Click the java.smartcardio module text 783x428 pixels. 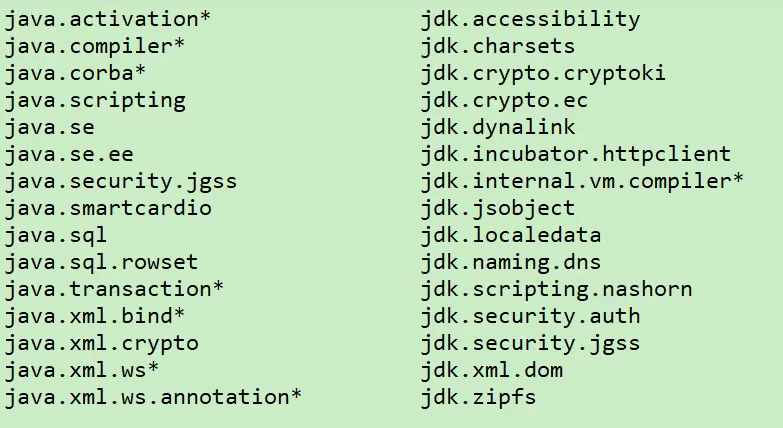pos(108,208)
